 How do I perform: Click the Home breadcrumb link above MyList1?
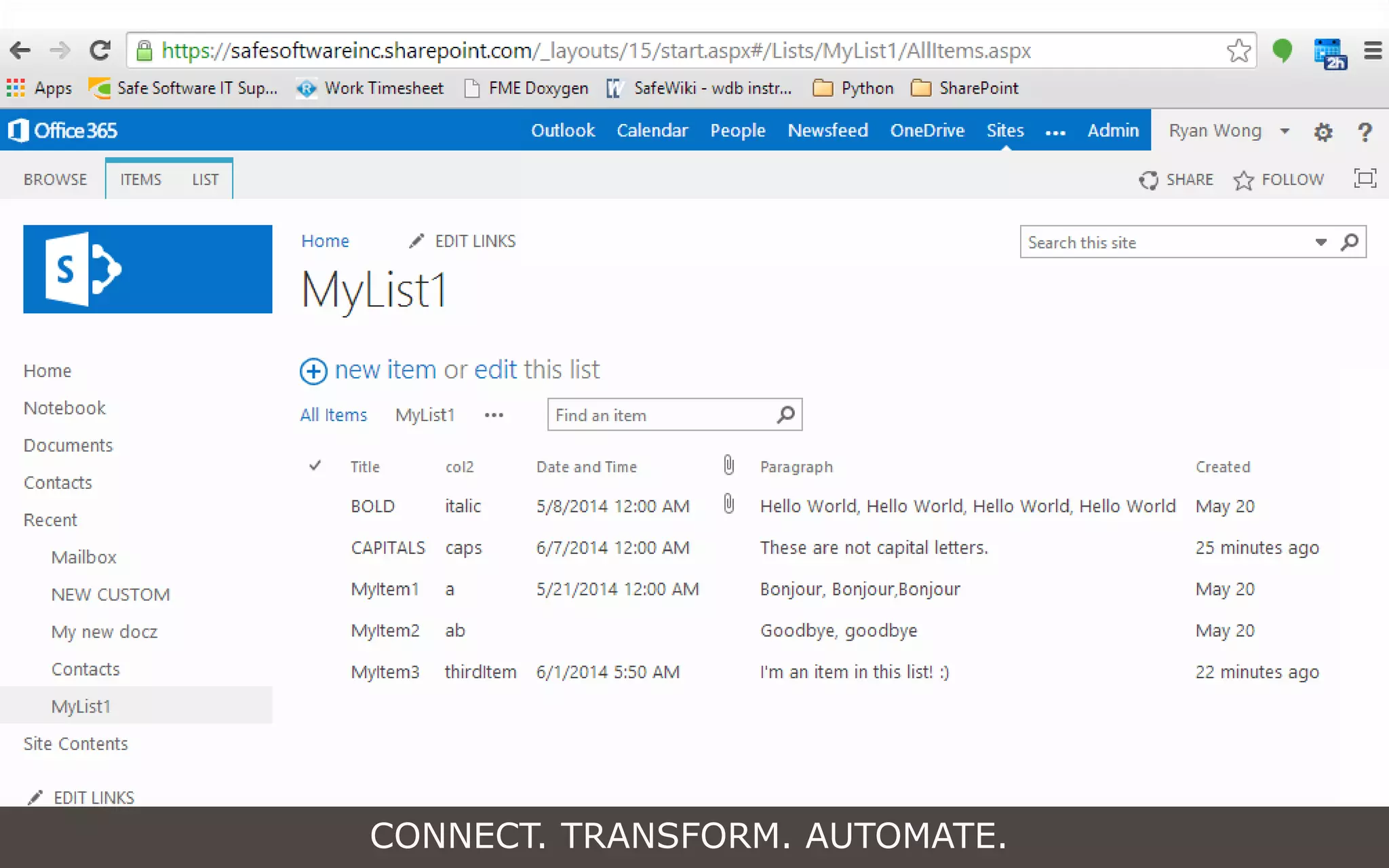(x=325, y=241)
